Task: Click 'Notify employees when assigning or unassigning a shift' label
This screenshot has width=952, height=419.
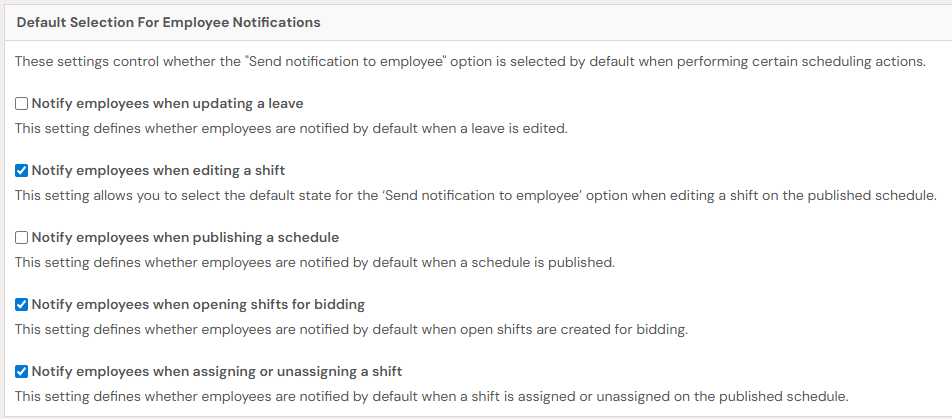Action: tap(217, 371)
